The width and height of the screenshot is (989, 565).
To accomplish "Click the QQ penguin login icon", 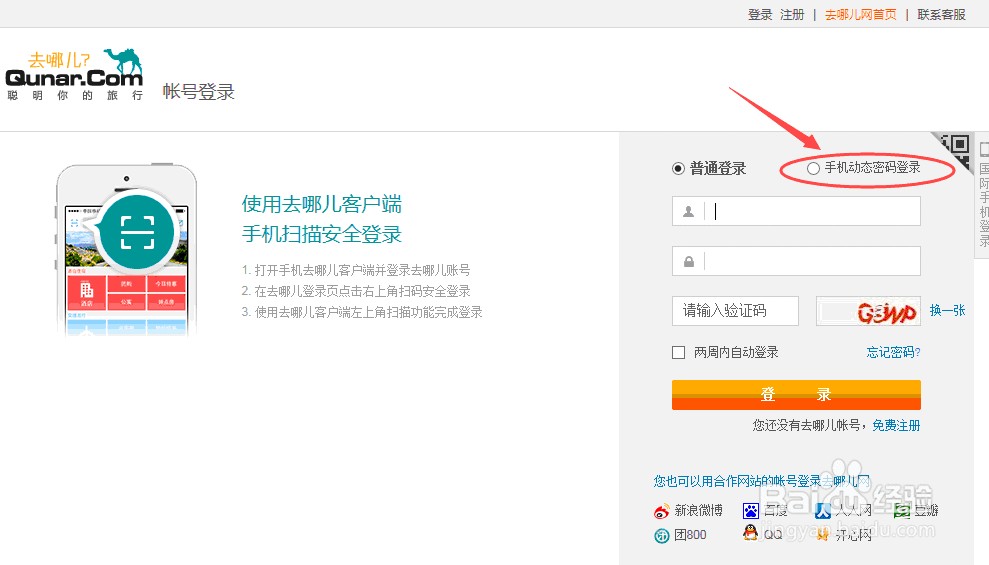I will pos(751,533).
